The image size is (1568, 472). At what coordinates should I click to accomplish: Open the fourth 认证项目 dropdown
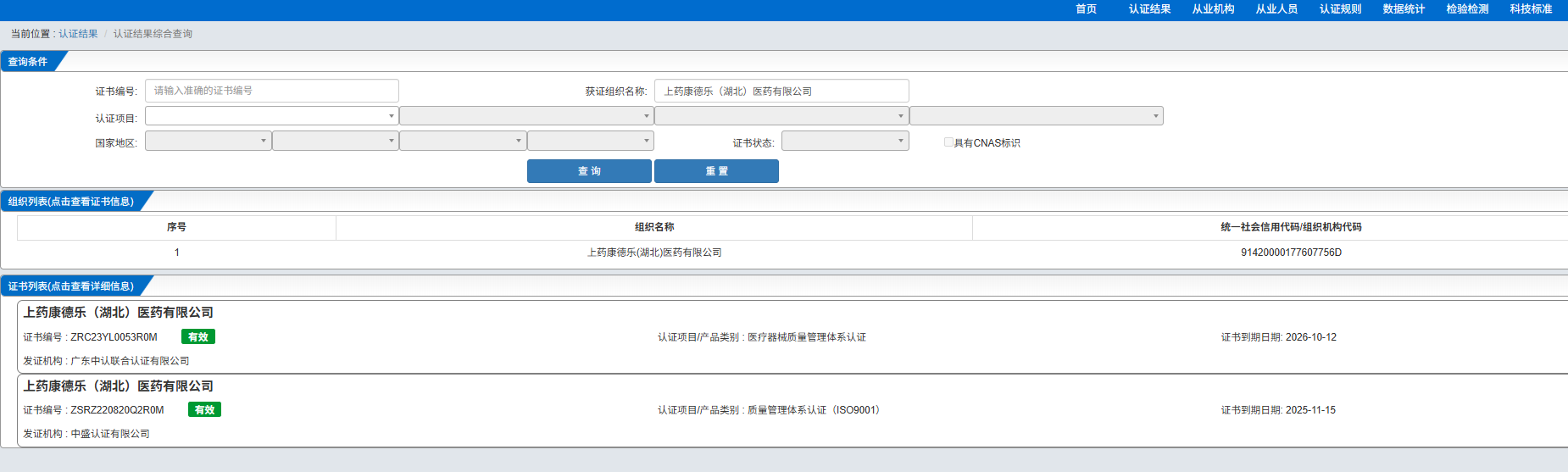pos(1037,116)
